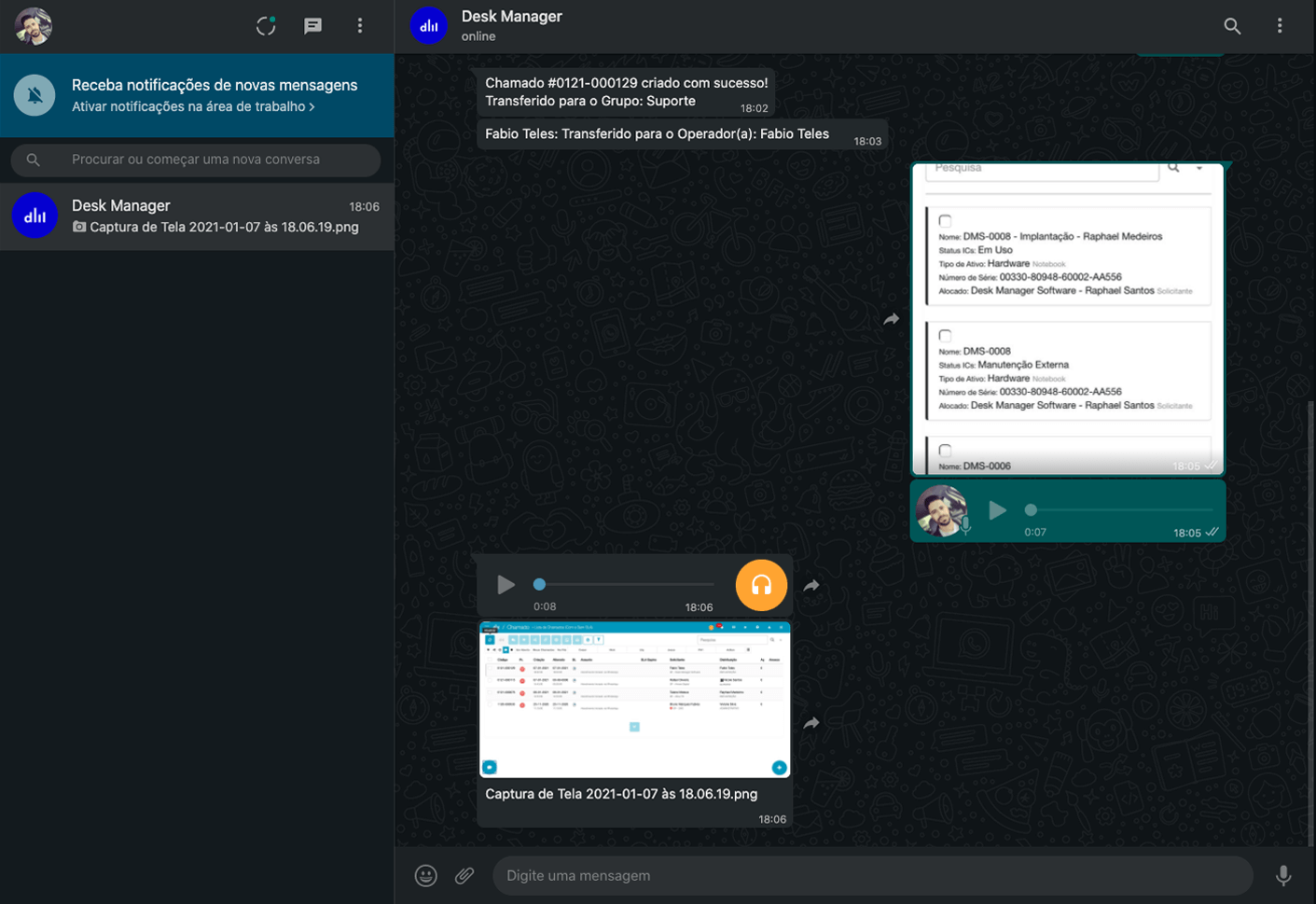This screenshot has height=904, width=1316.
Task: Click the muted notifications bell icon
Action: point(35,95)
